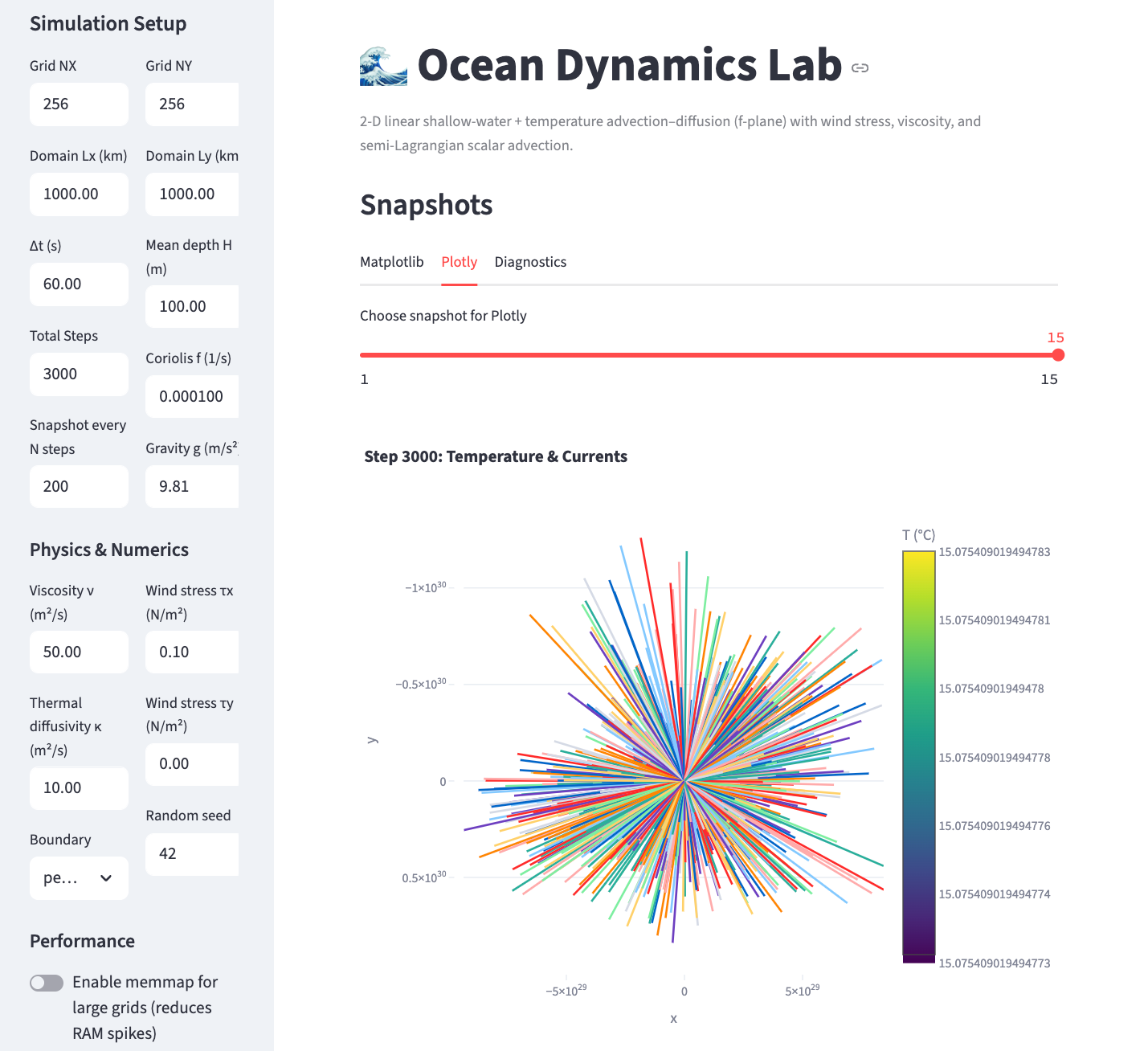This screenshot has height=1051, width=1148.
Task: Click the wave emoji icon
Action: point(383,66)
